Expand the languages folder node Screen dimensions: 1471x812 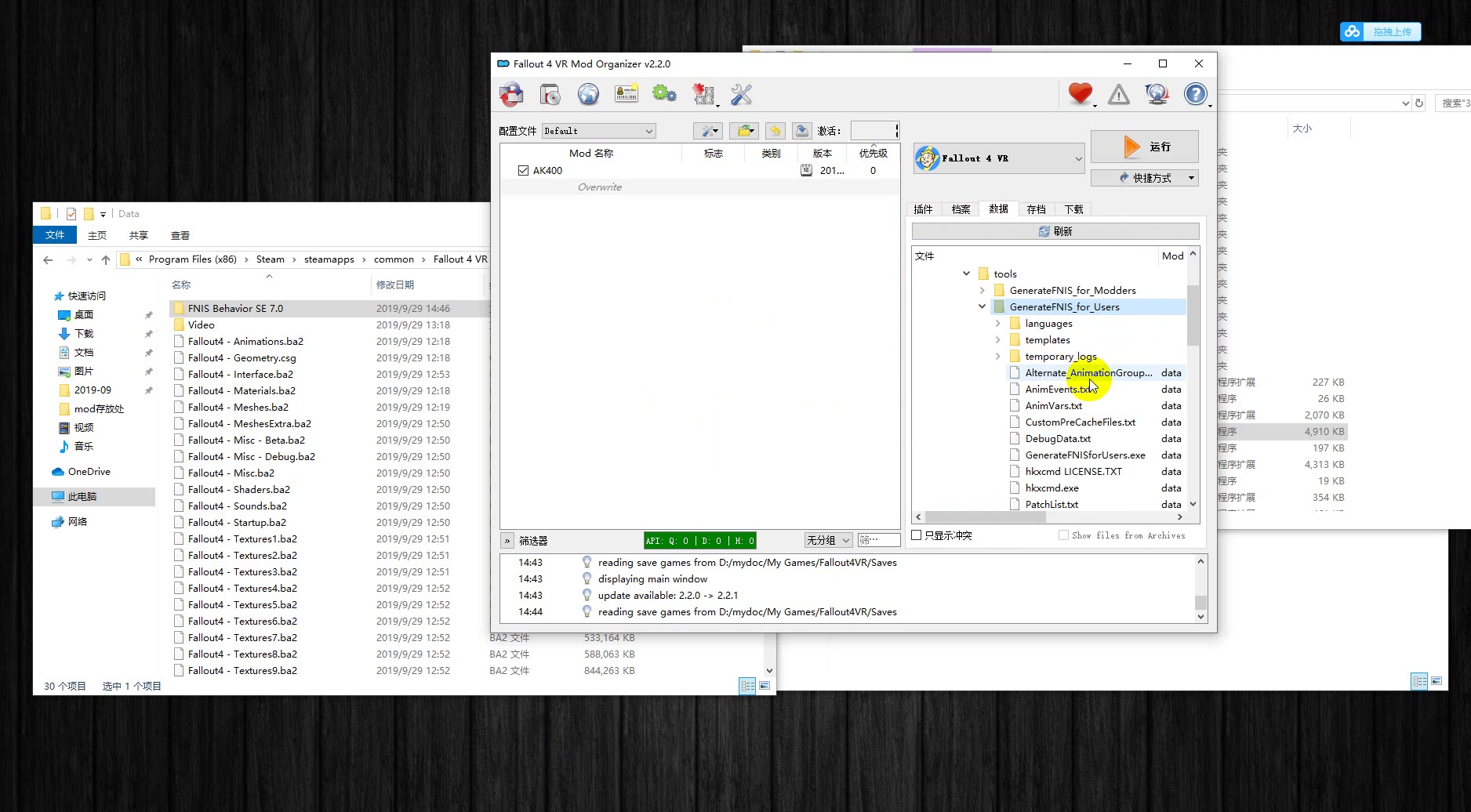[997, 323]
